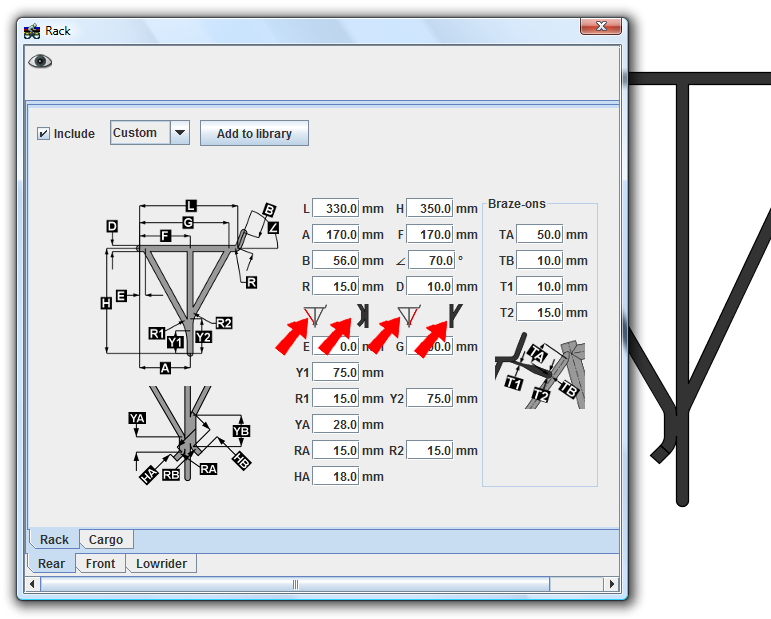The height and width of the screenshot is (619, 771).
Task: Select left strut style icon with red line
Action: point(315,316)
